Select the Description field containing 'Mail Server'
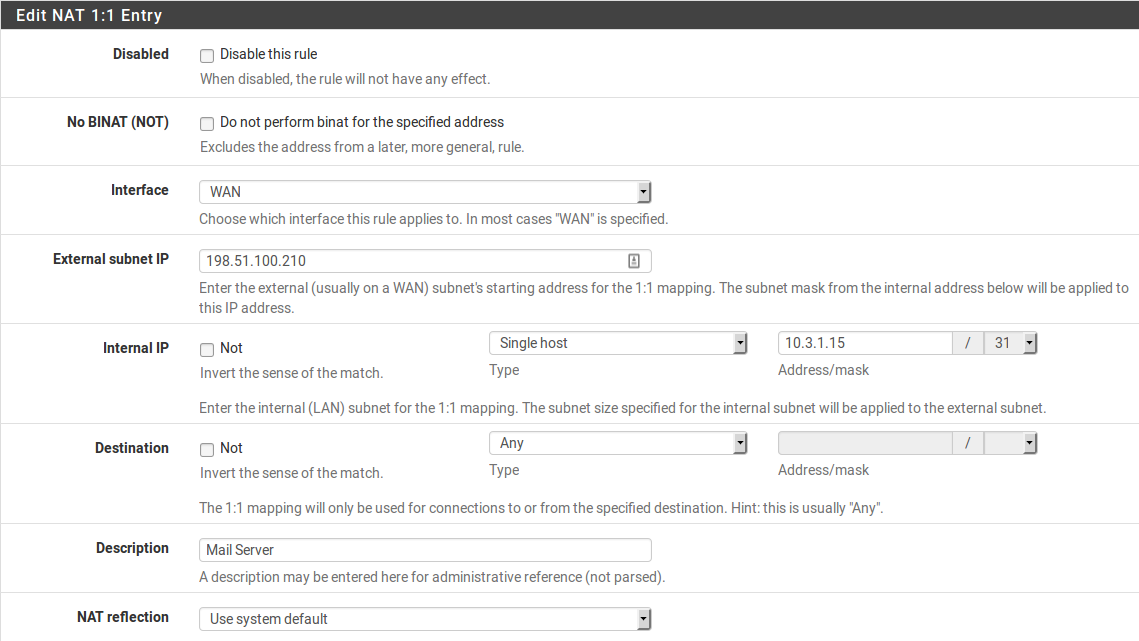The width and height of the screenshot is (1139, 641). click(x=425, y=550)
